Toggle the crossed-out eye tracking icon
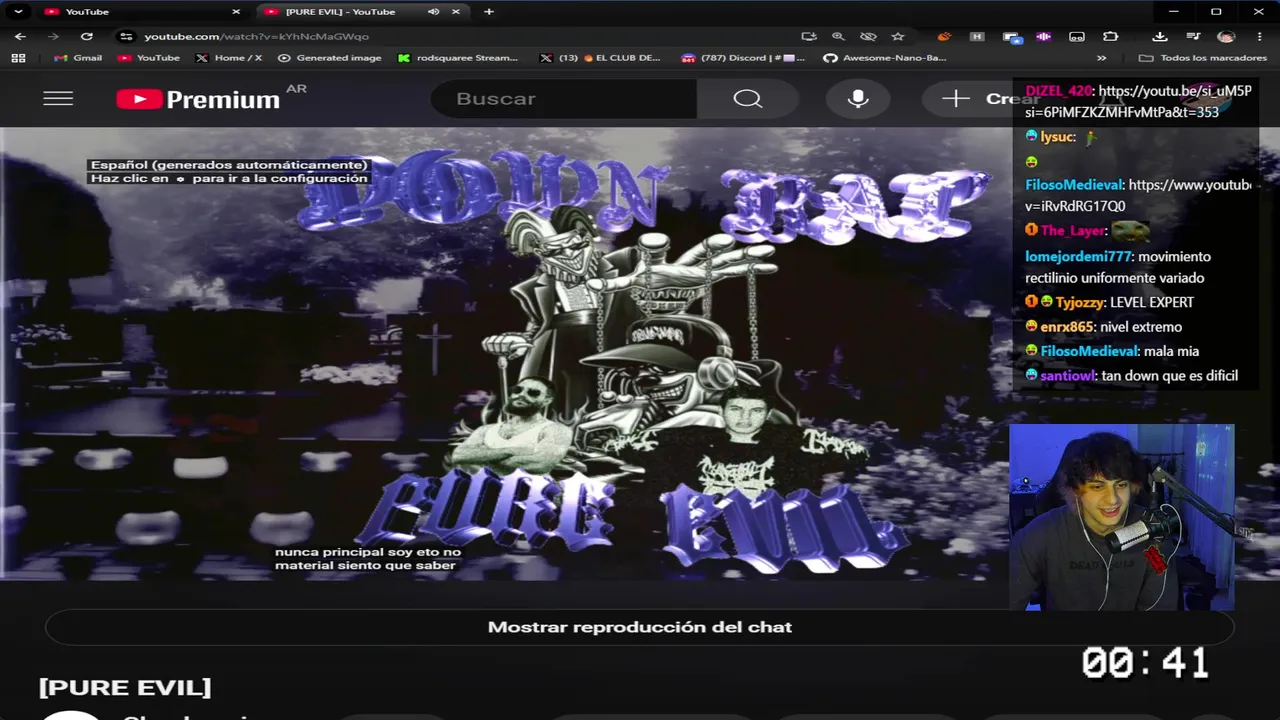This screenshot has height=720, width=1280. click(x=868, y=36)
